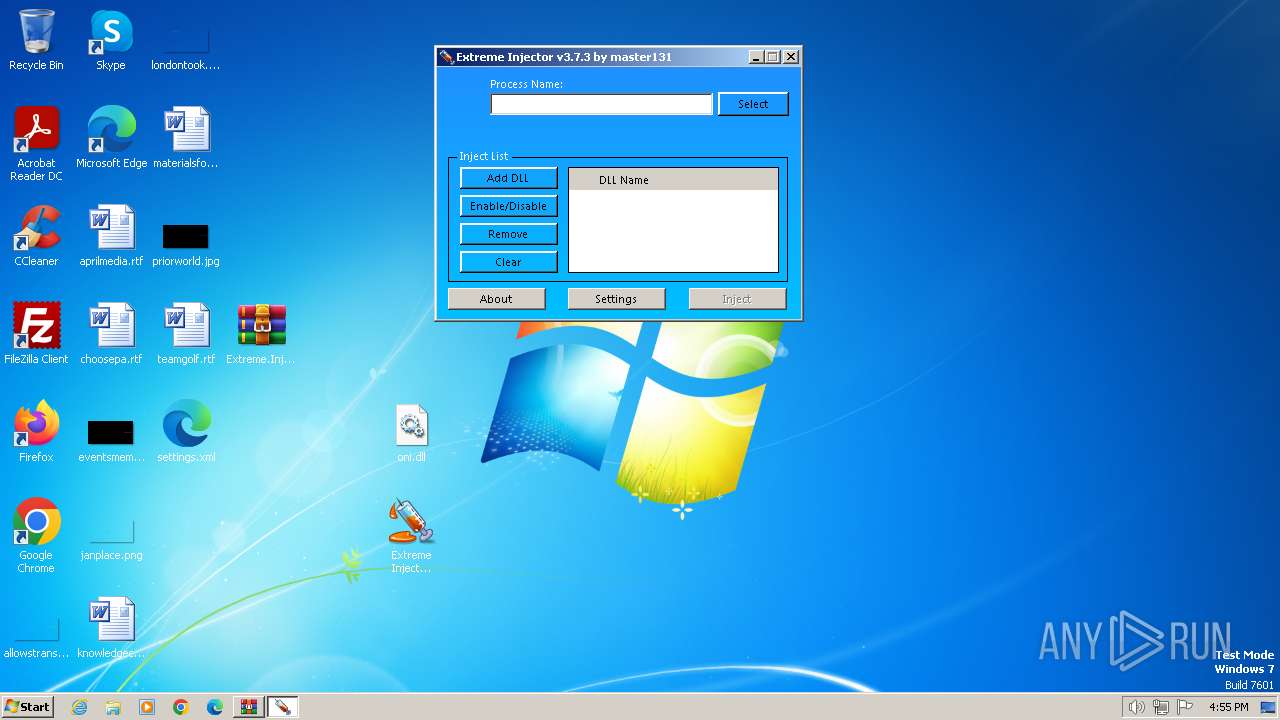Open Google Chrome desktop shortcut
Viewport: 1280px width, 720px height.
[x=36, y=537]
